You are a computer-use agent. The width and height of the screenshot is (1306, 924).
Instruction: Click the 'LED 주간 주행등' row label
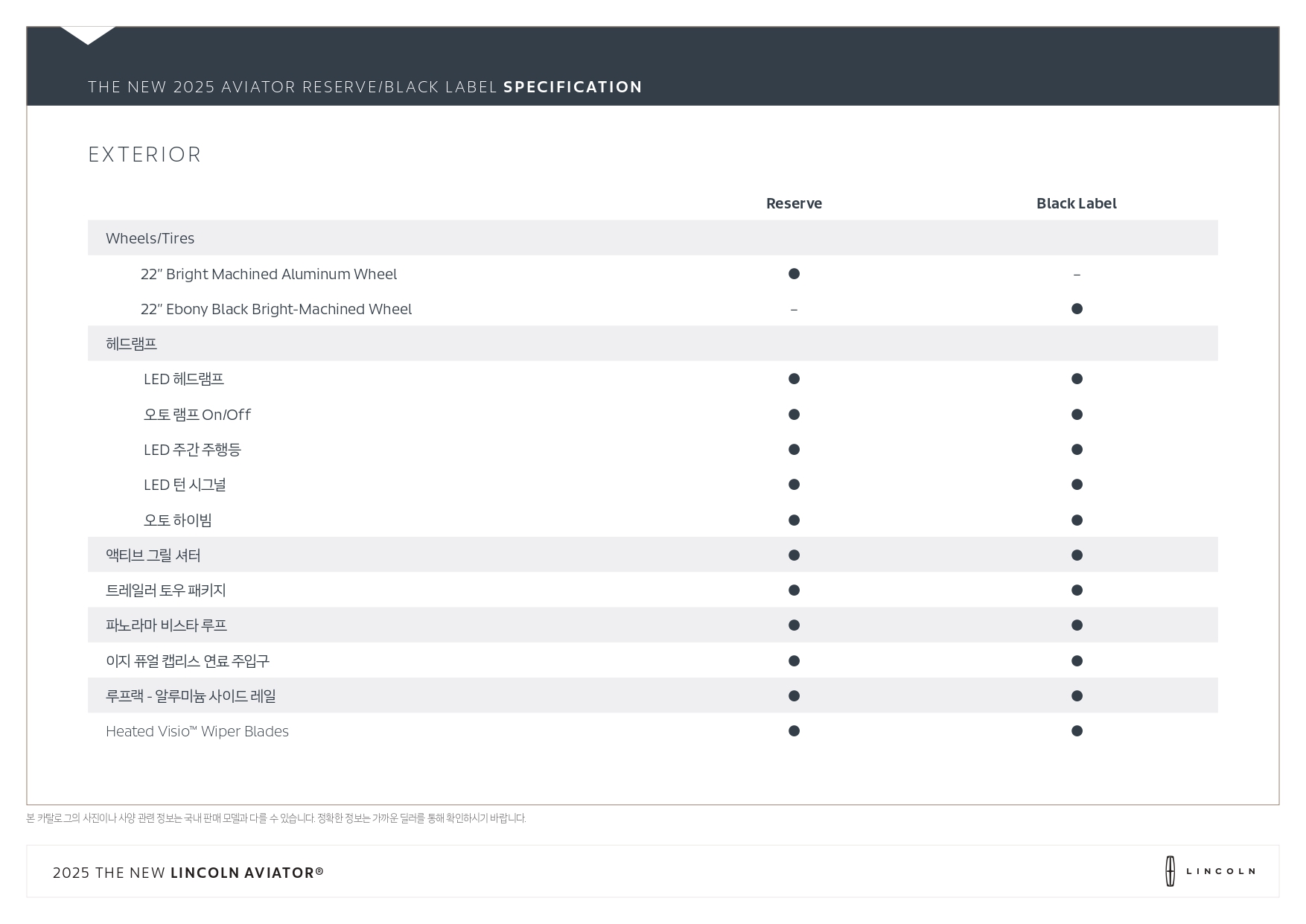pyautogui.click(x=192, y=450)
